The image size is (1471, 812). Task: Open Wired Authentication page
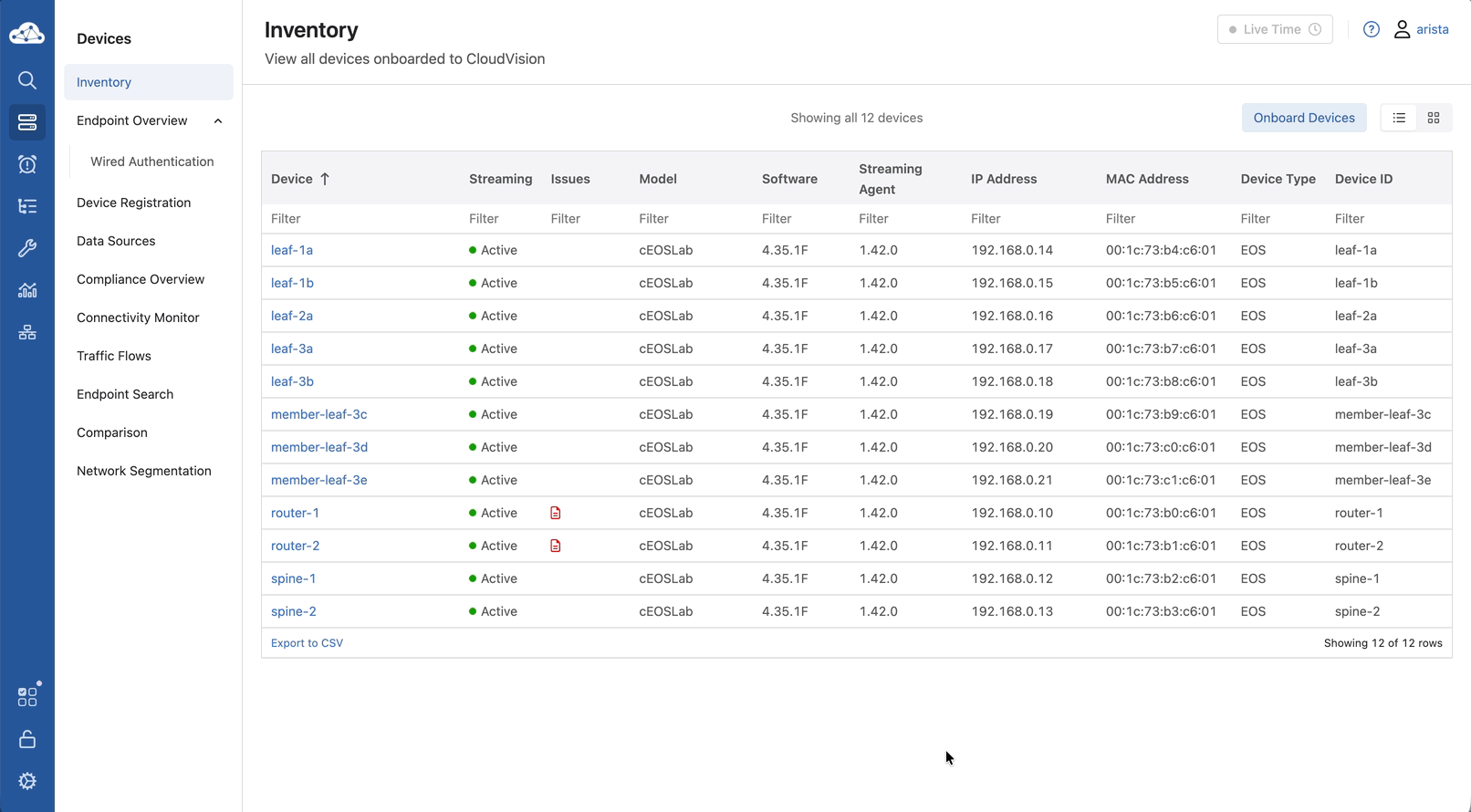152,161
